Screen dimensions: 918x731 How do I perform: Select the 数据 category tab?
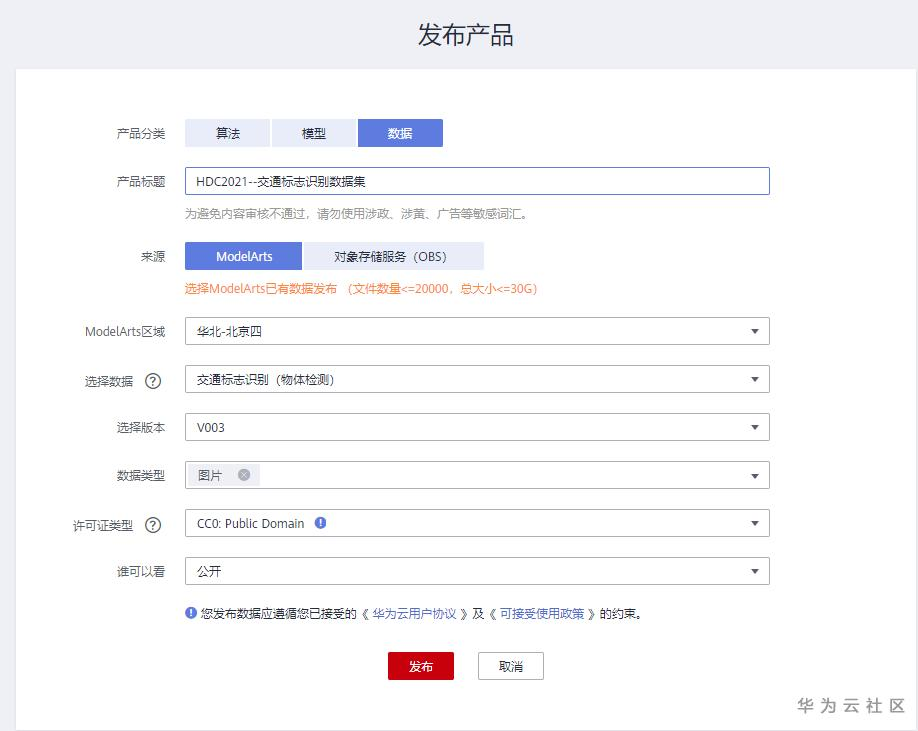click(x=400, y=132)
